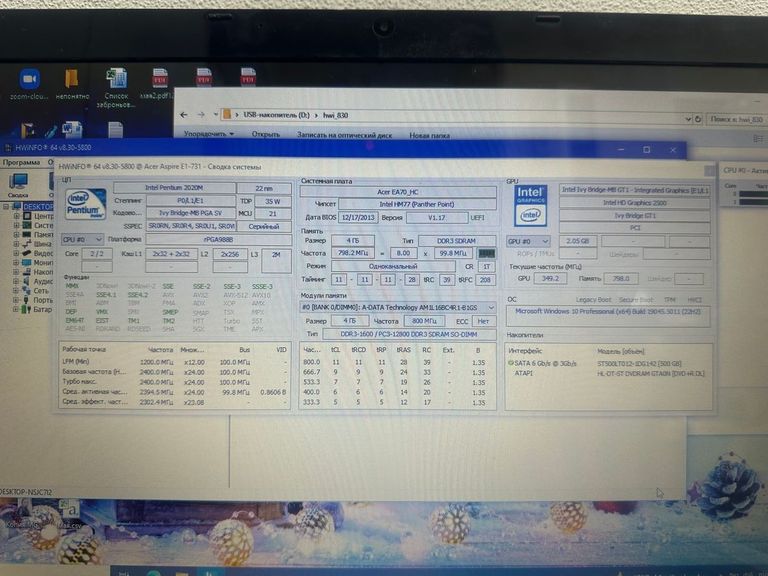Click BIOS date 12/17/2013 field
The height and width of the screenshot is (576, 768).
358,217
